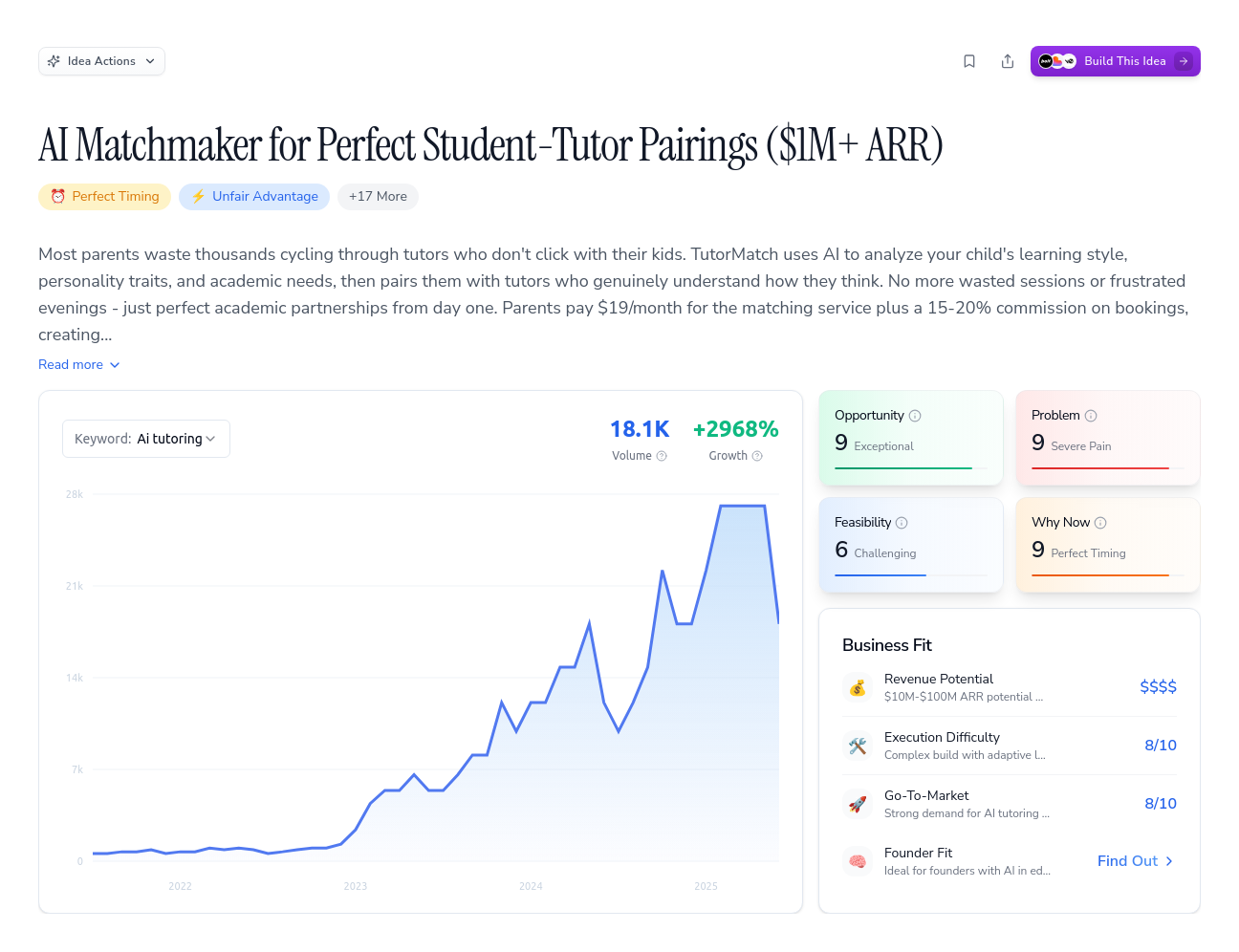Click the Why Now info icon
Viewport: 1239px width, 952px height.
[1100, 523]
